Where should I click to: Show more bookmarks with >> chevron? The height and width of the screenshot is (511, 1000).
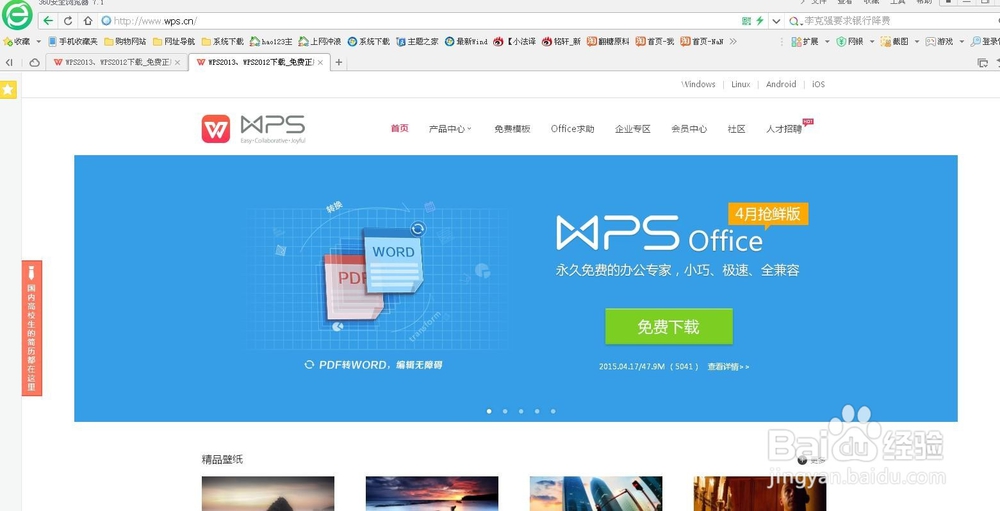(733, 41)
